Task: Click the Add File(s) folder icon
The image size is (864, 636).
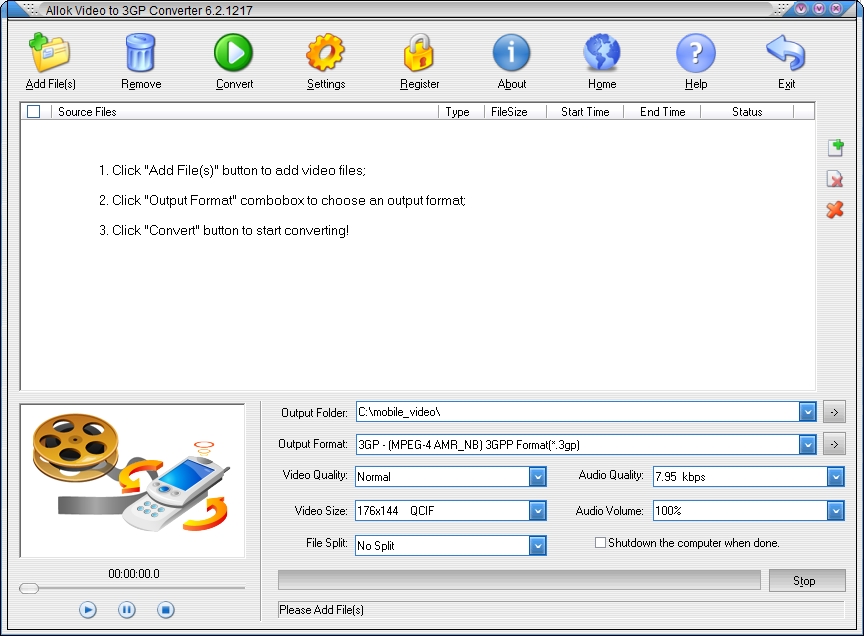Action: [50, 53]
